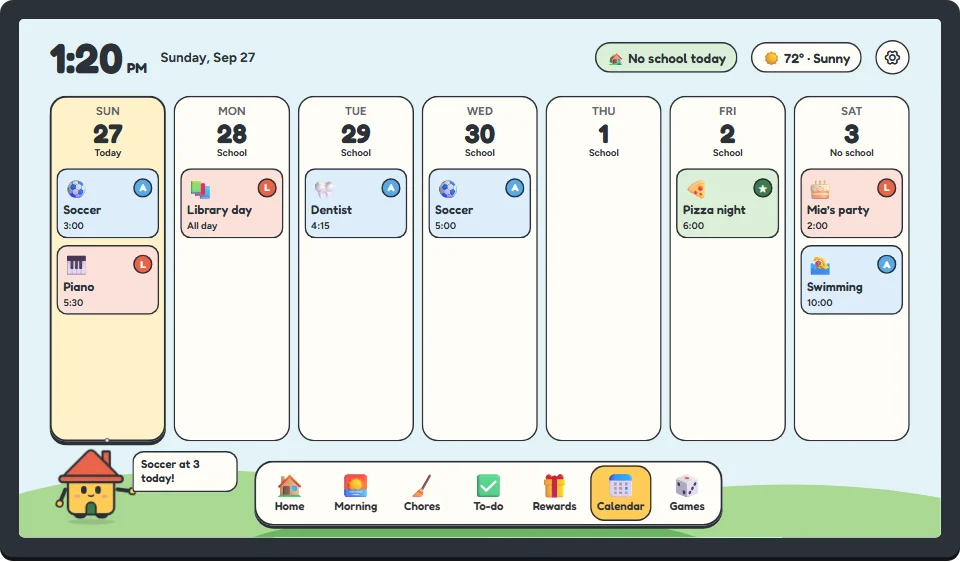Select the Calendar tab
This screenshot has height=562, width=960.
(x=620, y=493)
